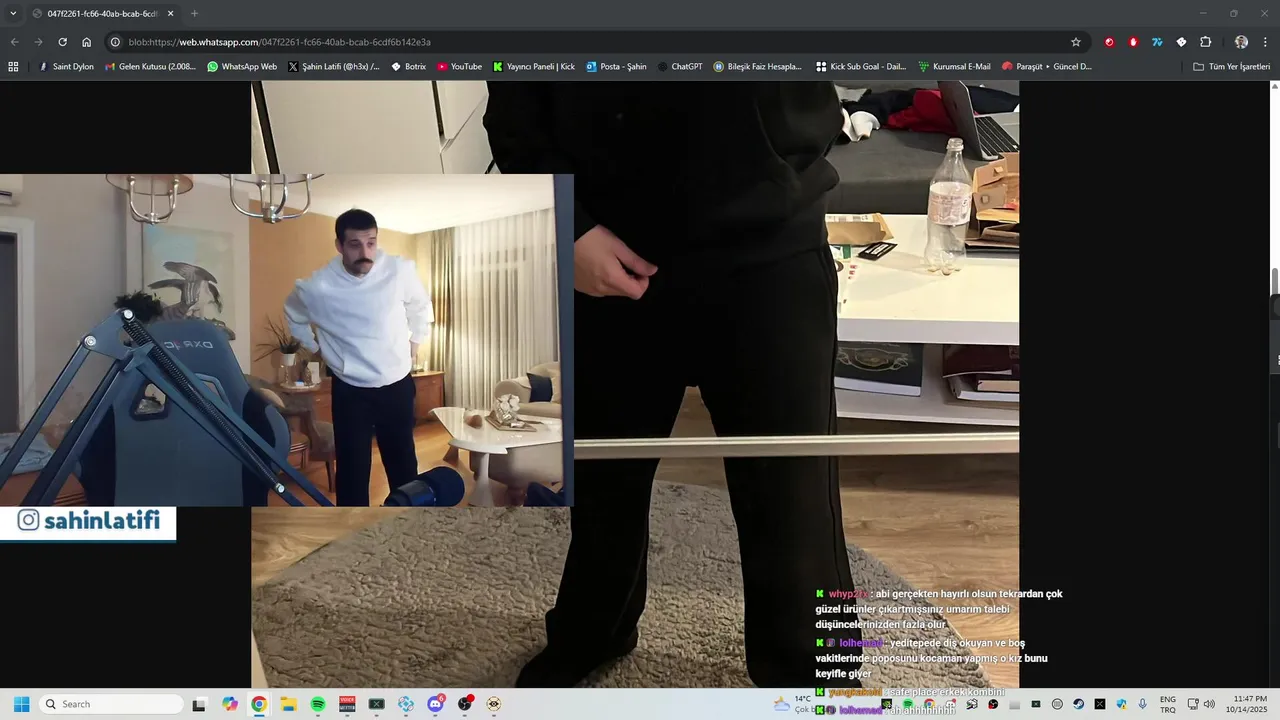
Task: Open File Explorer from the taskbar
Action: point(288,704)
